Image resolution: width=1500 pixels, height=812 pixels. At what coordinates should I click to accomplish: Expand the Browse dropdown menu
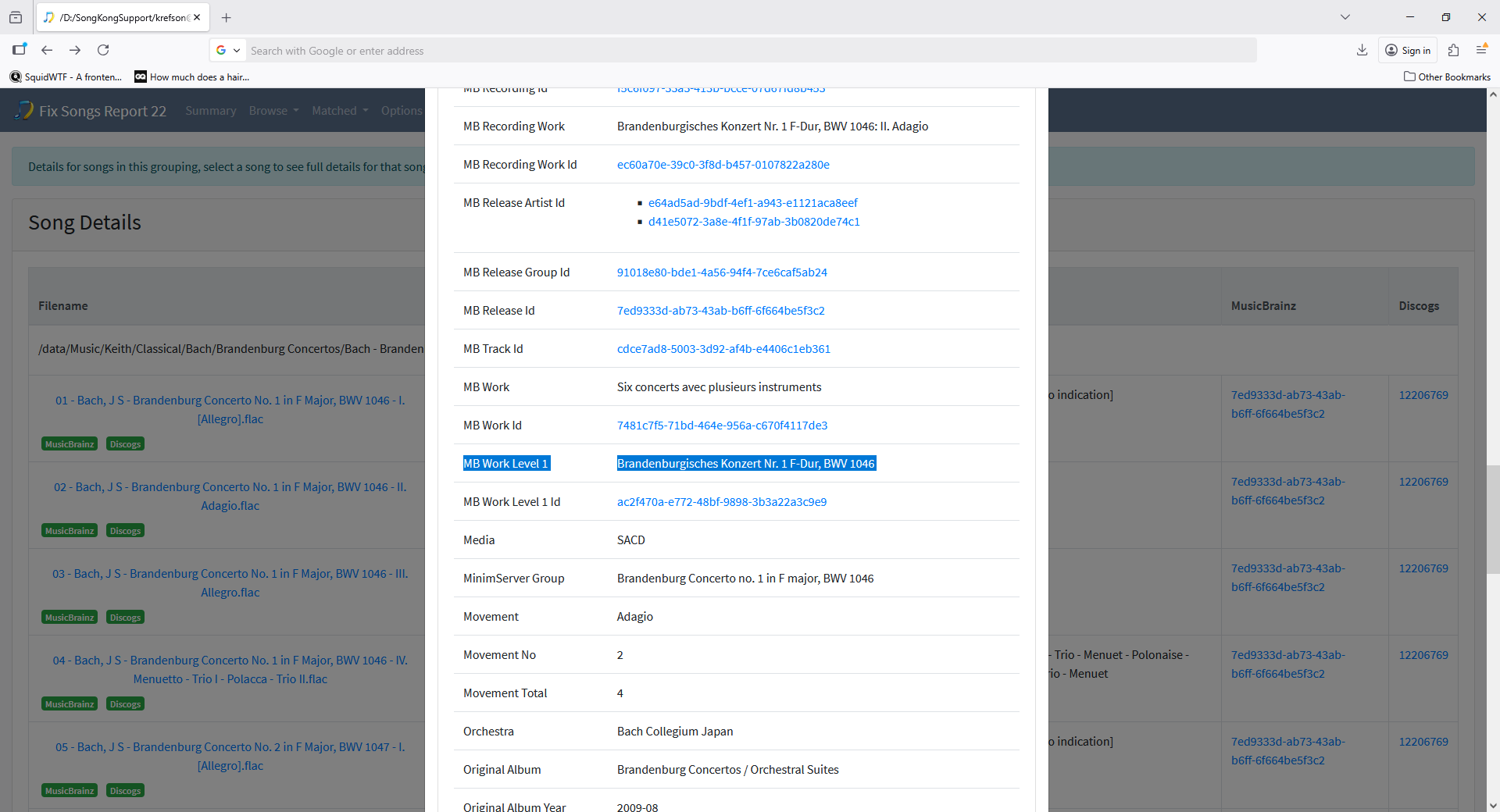click(x=273, y=111)
